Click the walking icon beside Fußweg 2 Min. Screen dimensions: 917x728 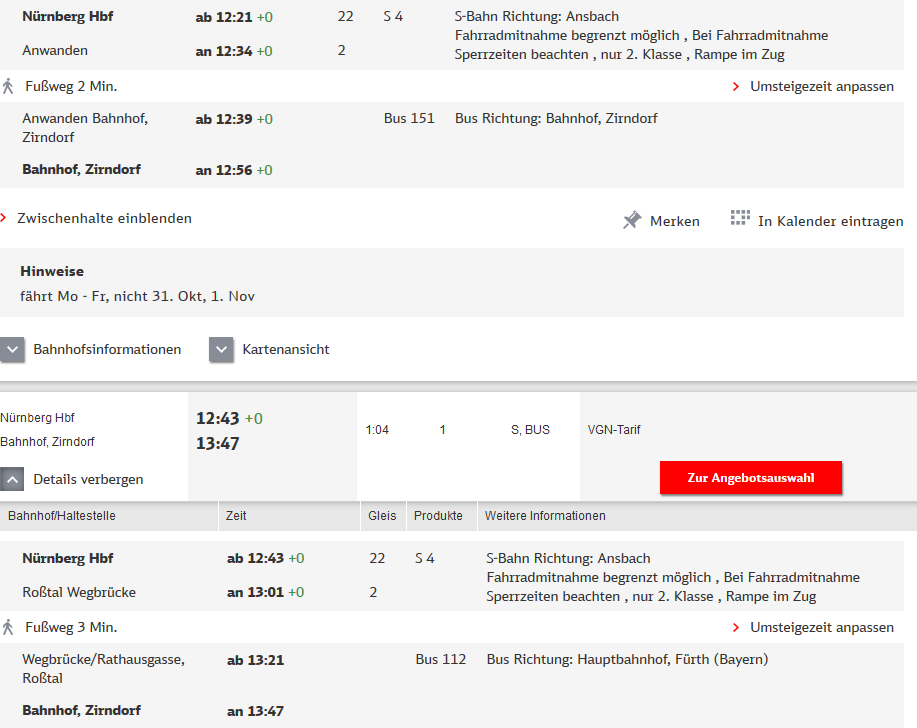(x=9, y=86)
